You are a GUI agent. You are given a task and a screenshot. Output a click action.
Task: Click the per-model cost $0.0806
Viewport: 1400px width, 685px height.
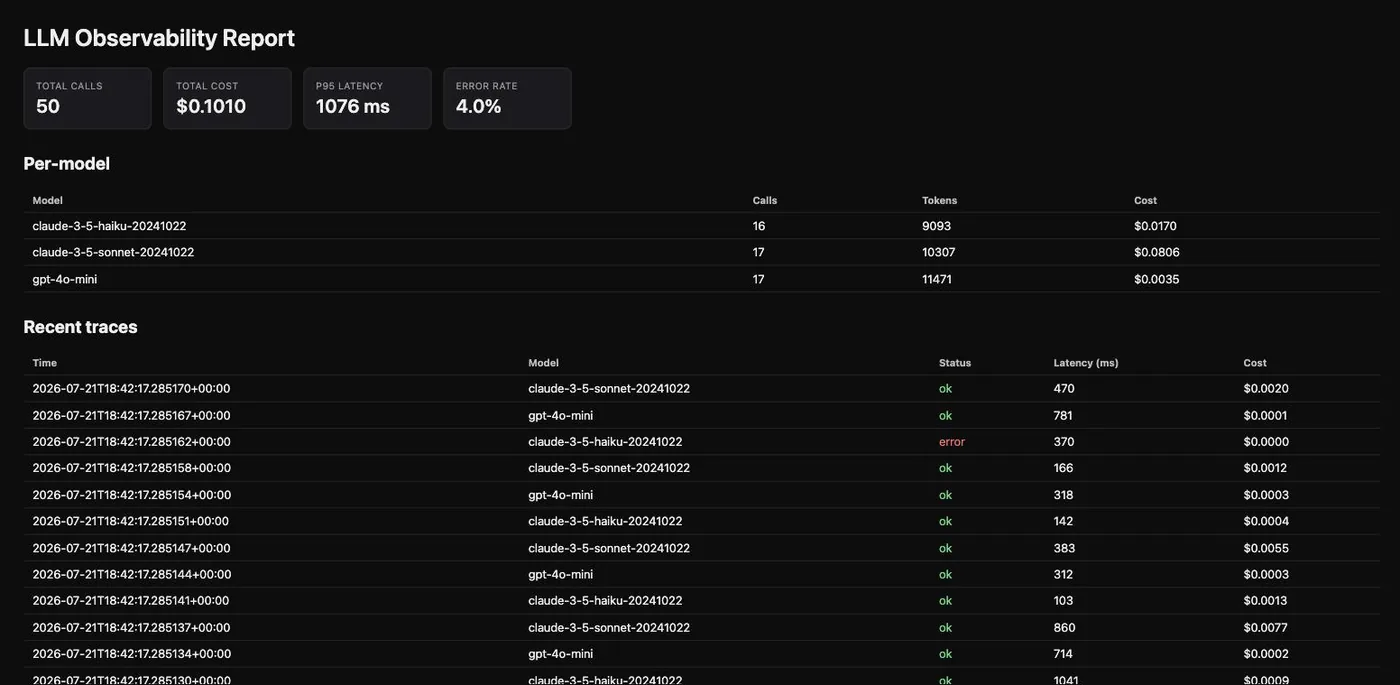click(x=1157, y=252)
